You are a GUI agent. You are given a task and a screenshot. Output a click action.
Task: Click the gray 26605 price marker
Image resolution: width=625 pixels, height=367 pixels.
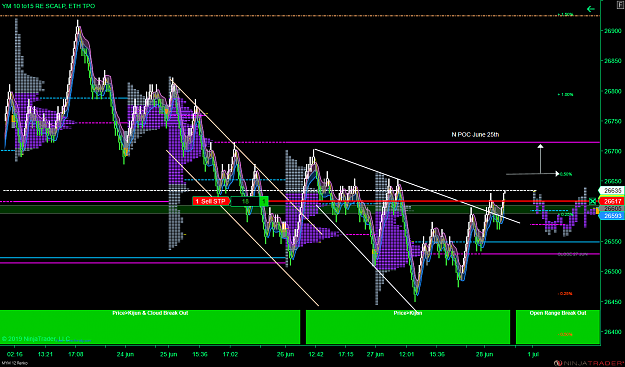611,208
